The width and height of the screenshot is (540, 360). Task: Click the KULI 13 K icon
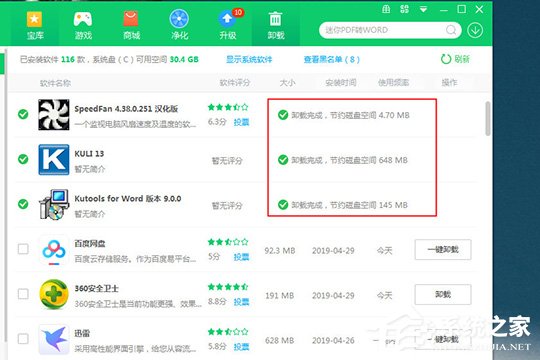[x=54, y=160]
